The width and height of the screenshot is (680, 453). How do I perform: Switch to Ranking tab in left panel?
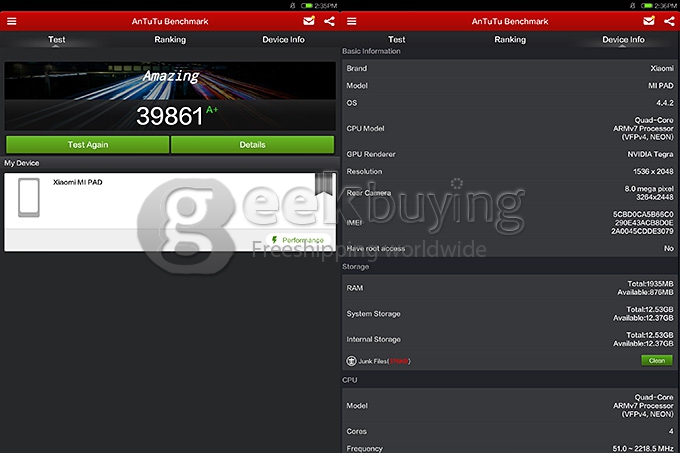(170, 40)
